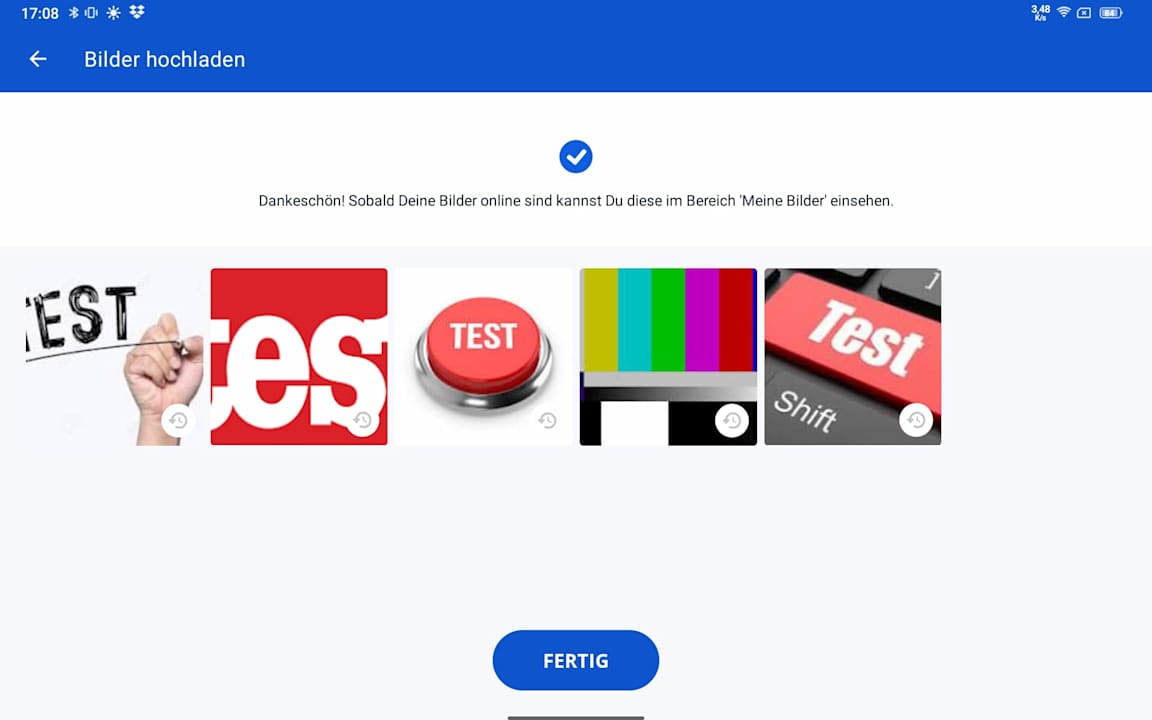Tap the Wi-Fi icon in status bar

(1063, 12)
